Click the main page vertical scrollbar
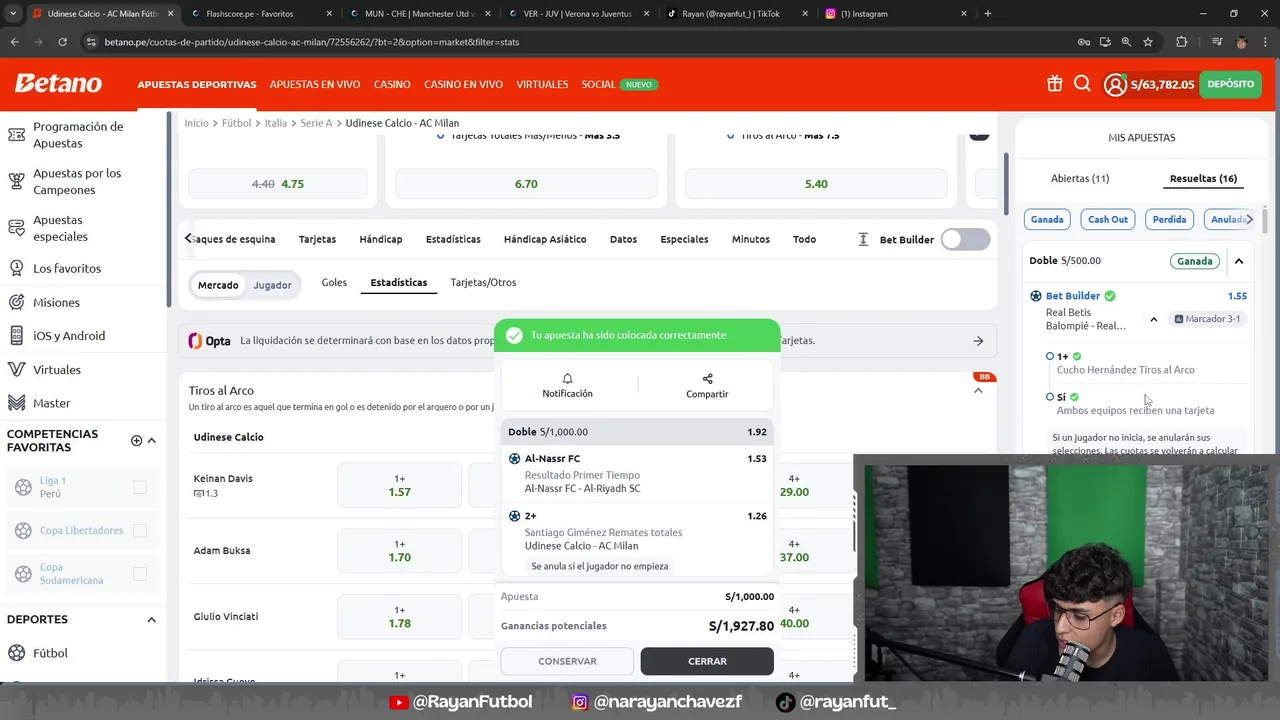The image size is (1280, 720). point(1005,182)
